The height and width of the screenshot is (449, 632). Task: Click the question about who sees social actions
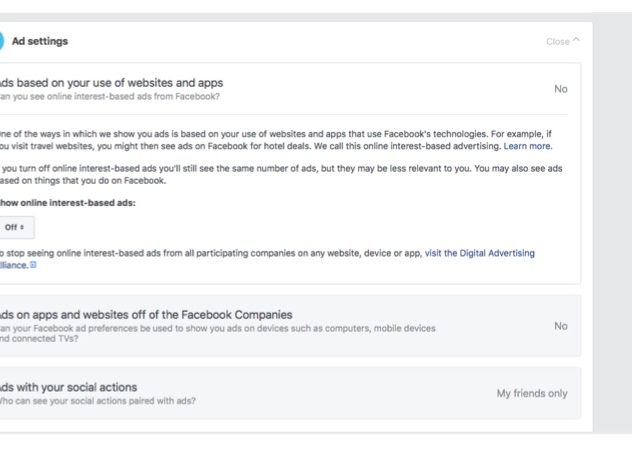tap(98, 401)
